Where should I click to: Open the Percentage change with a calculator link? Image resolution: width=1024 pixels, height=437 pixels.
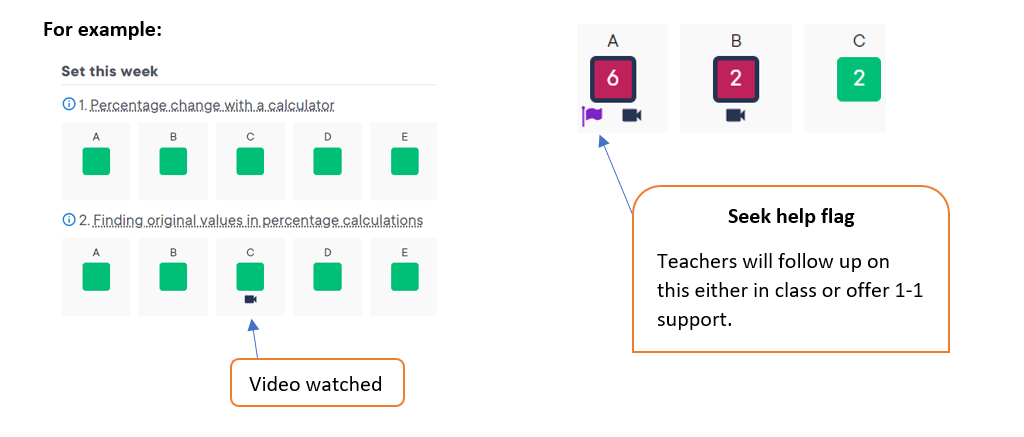[213, 104]
